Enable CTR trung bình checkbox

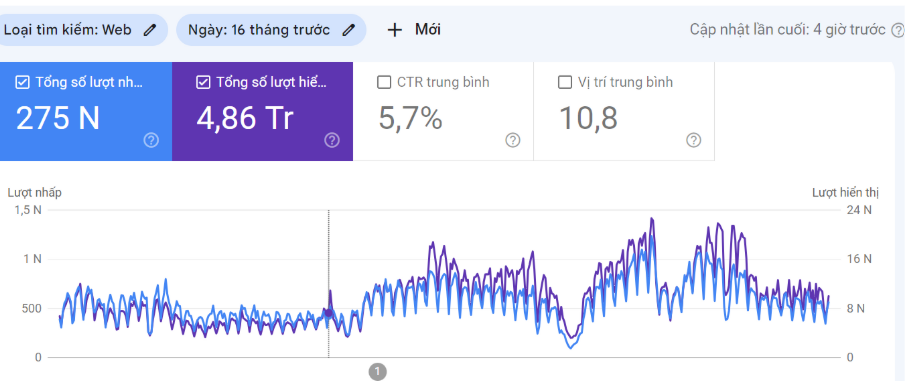(384, 83)
